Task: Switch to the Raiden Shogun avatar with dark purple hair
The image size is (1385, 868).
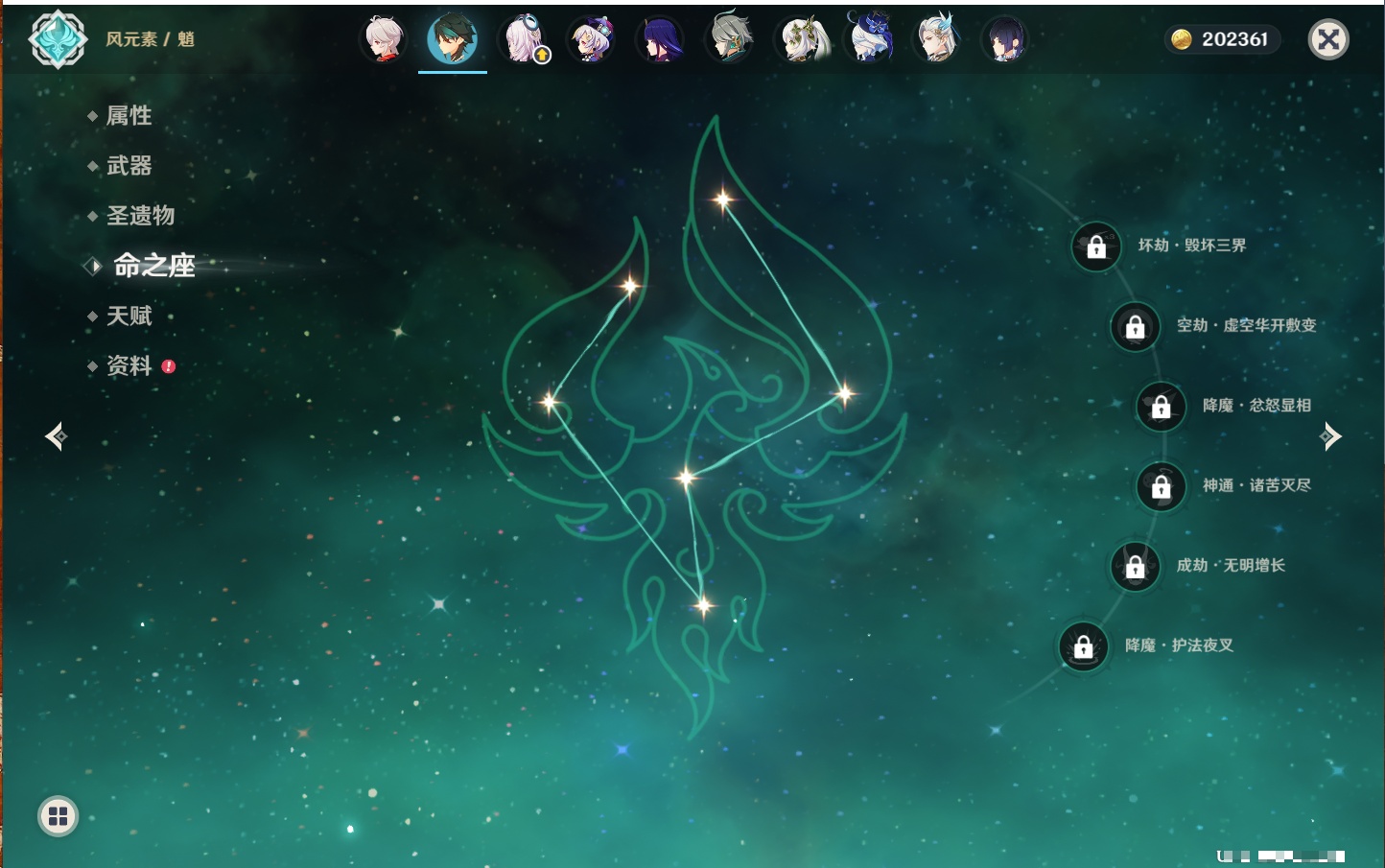Action: (x=661, y=40)
